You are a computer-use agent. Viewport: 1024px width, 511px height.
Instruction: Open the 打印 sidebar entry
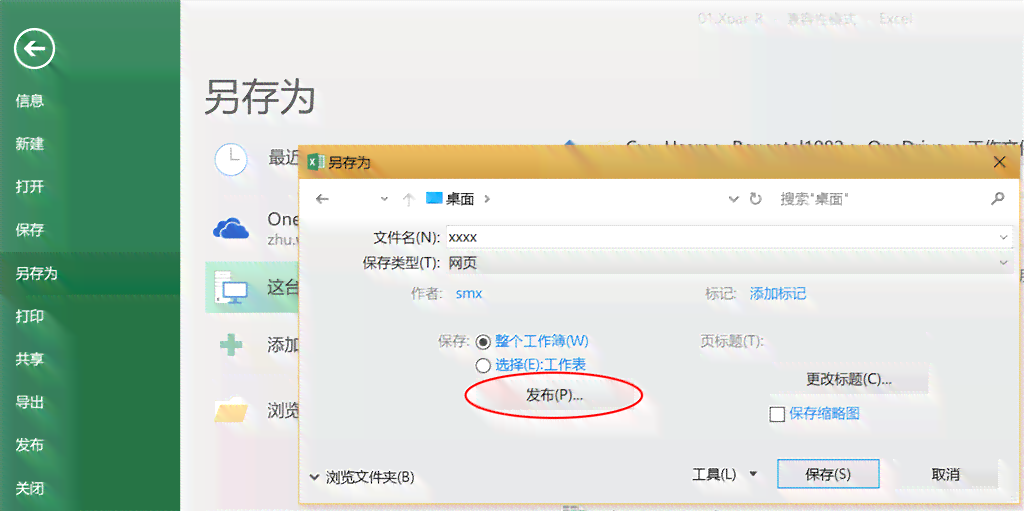pyautogui.click(x=29, y=316)
